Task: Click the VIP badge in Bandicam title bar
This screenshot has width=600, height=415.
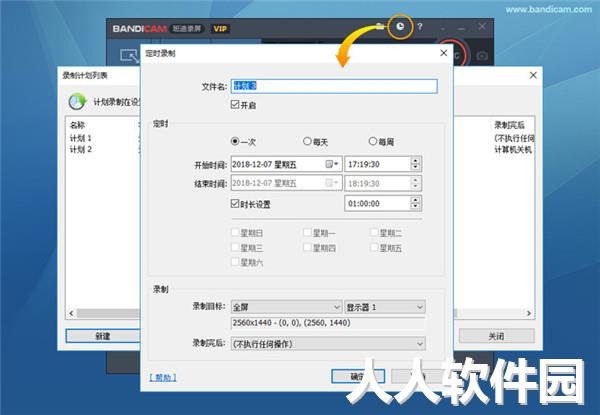Action: click(x=220, y=28)
